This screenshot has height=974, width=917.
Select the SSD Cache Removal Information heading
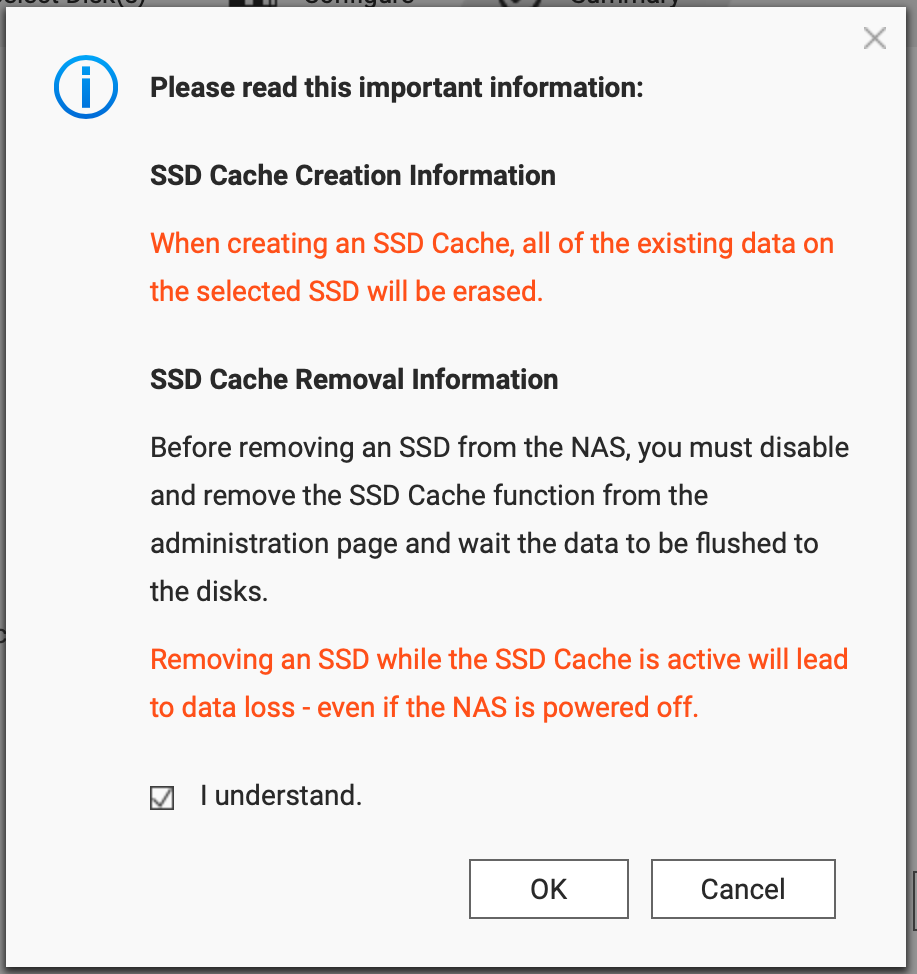(354, 380)
